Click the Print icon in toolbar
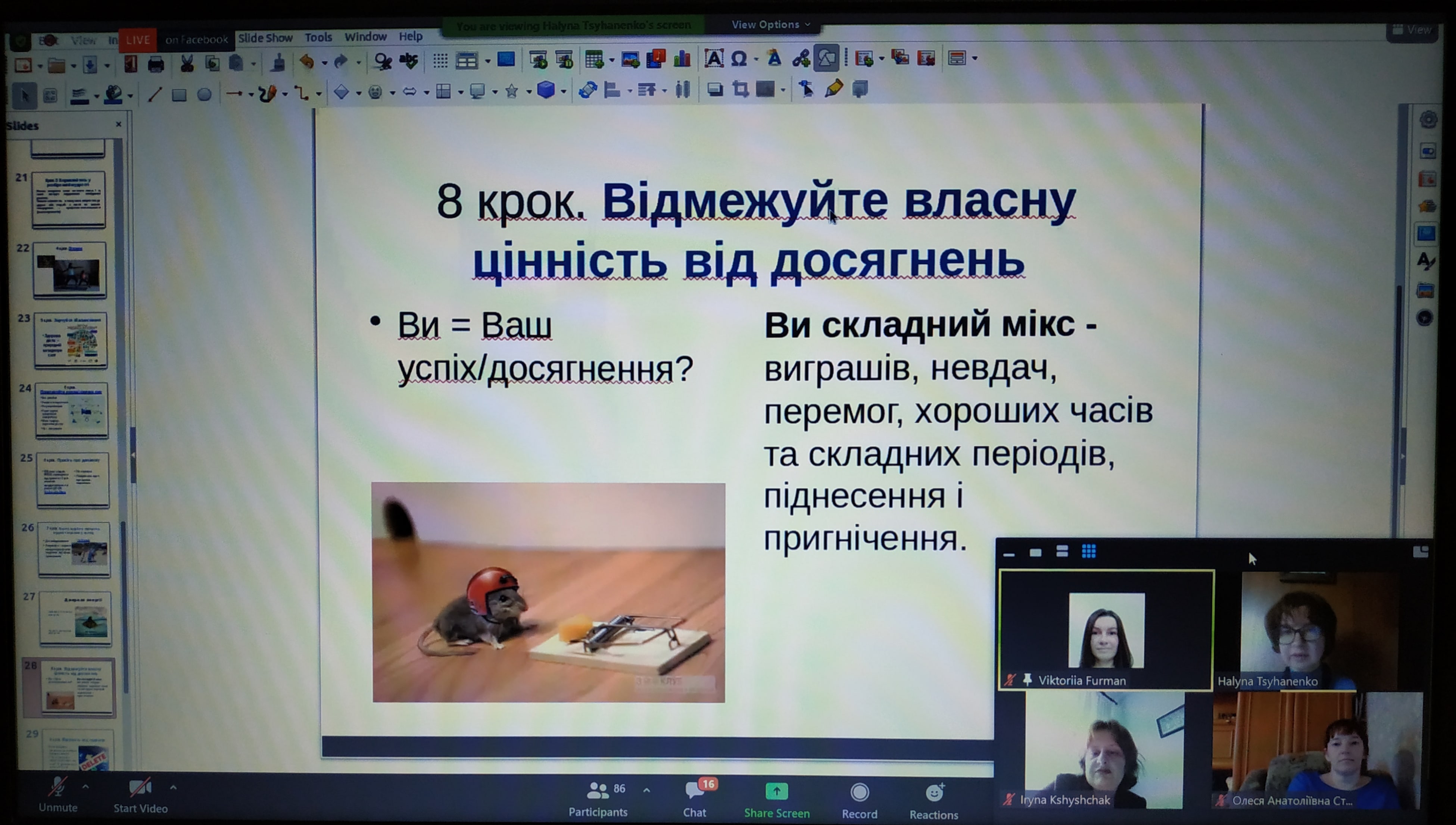 point(156,64)
